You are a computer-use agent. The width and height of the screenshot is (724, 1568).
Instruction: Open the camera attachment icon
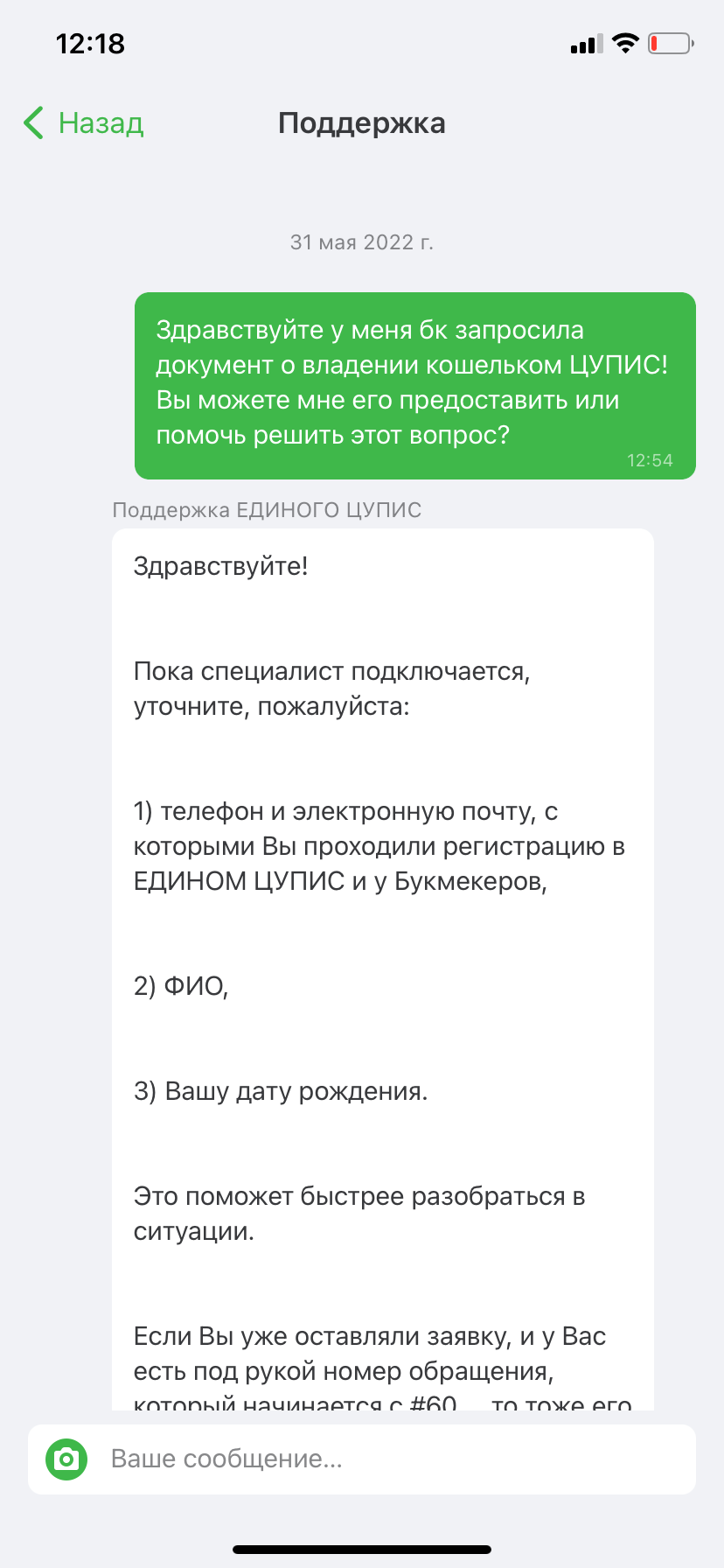66,1459
